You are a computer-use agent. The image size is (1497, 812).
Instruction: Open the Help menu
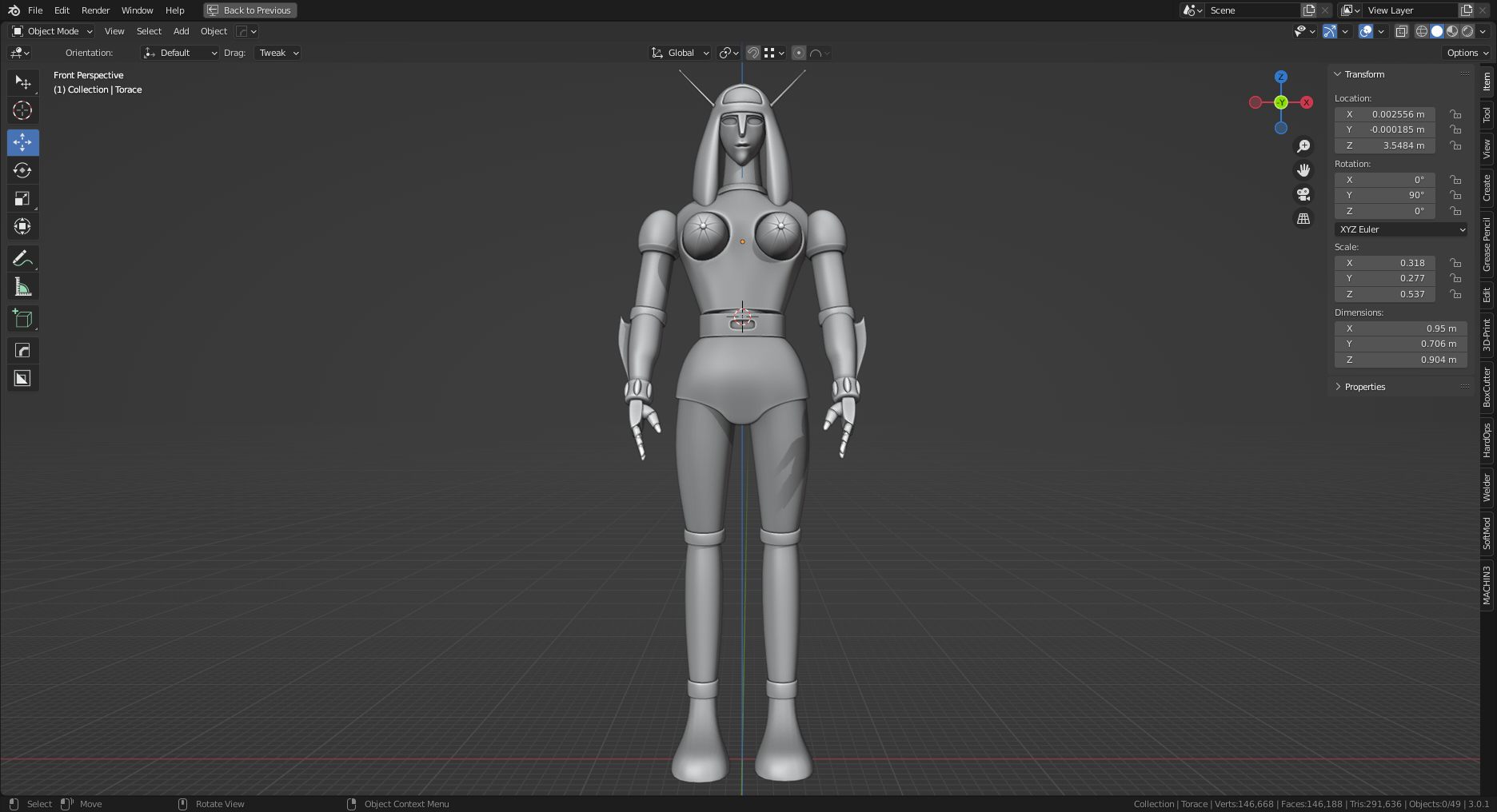pos(174,10)
